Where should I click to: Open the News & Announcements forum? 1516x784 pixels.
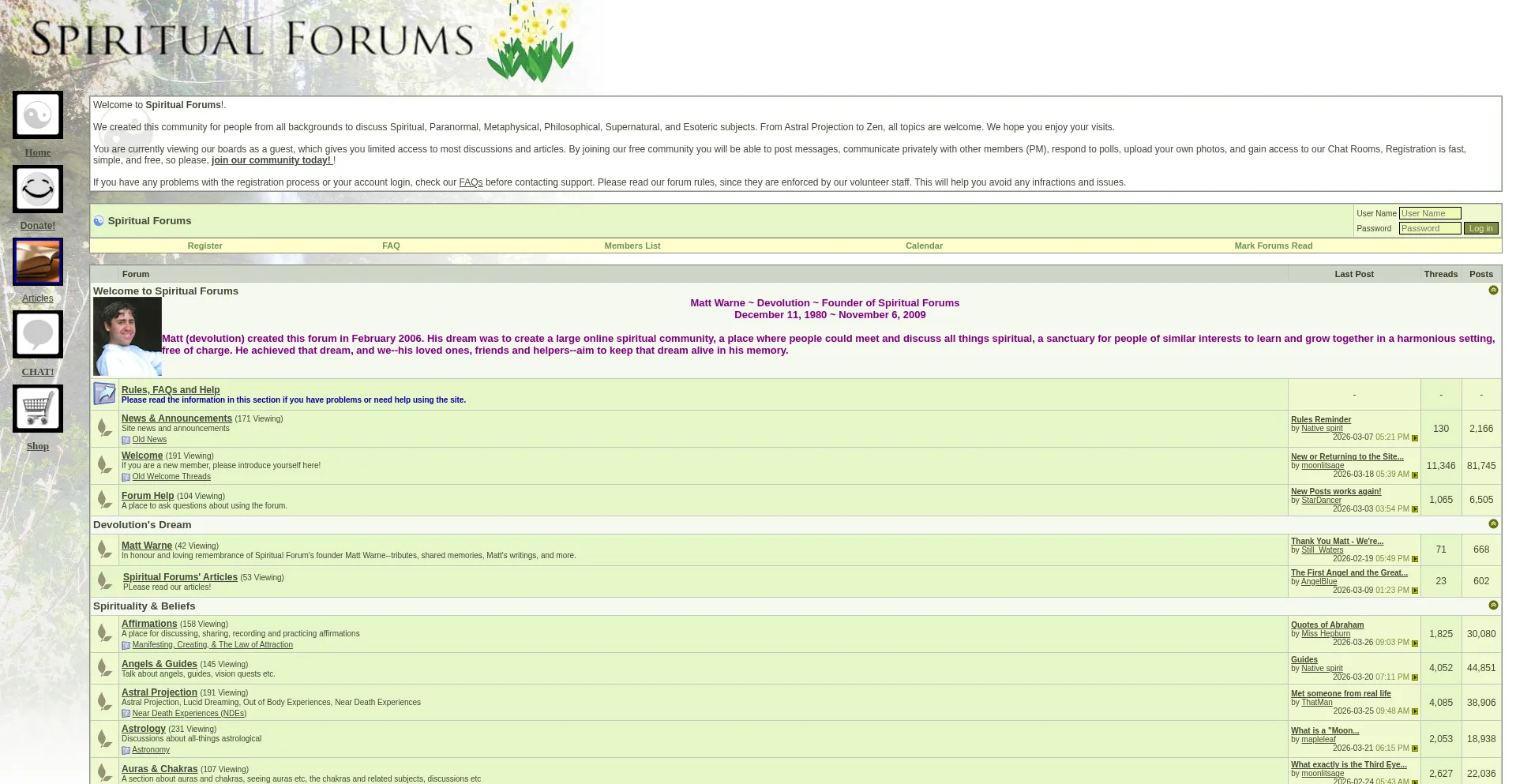(177, 418)
